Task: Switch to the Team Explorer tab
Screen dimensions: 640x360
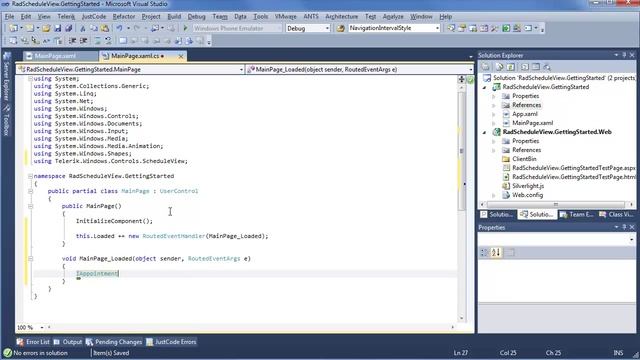Action: point(577,214)
